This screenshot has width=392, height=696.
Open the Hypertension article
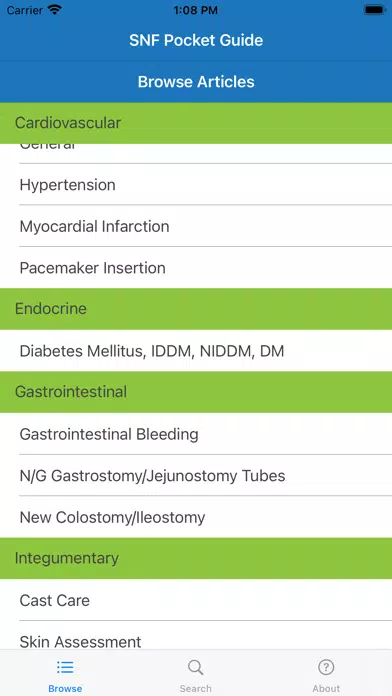point(196,185)
